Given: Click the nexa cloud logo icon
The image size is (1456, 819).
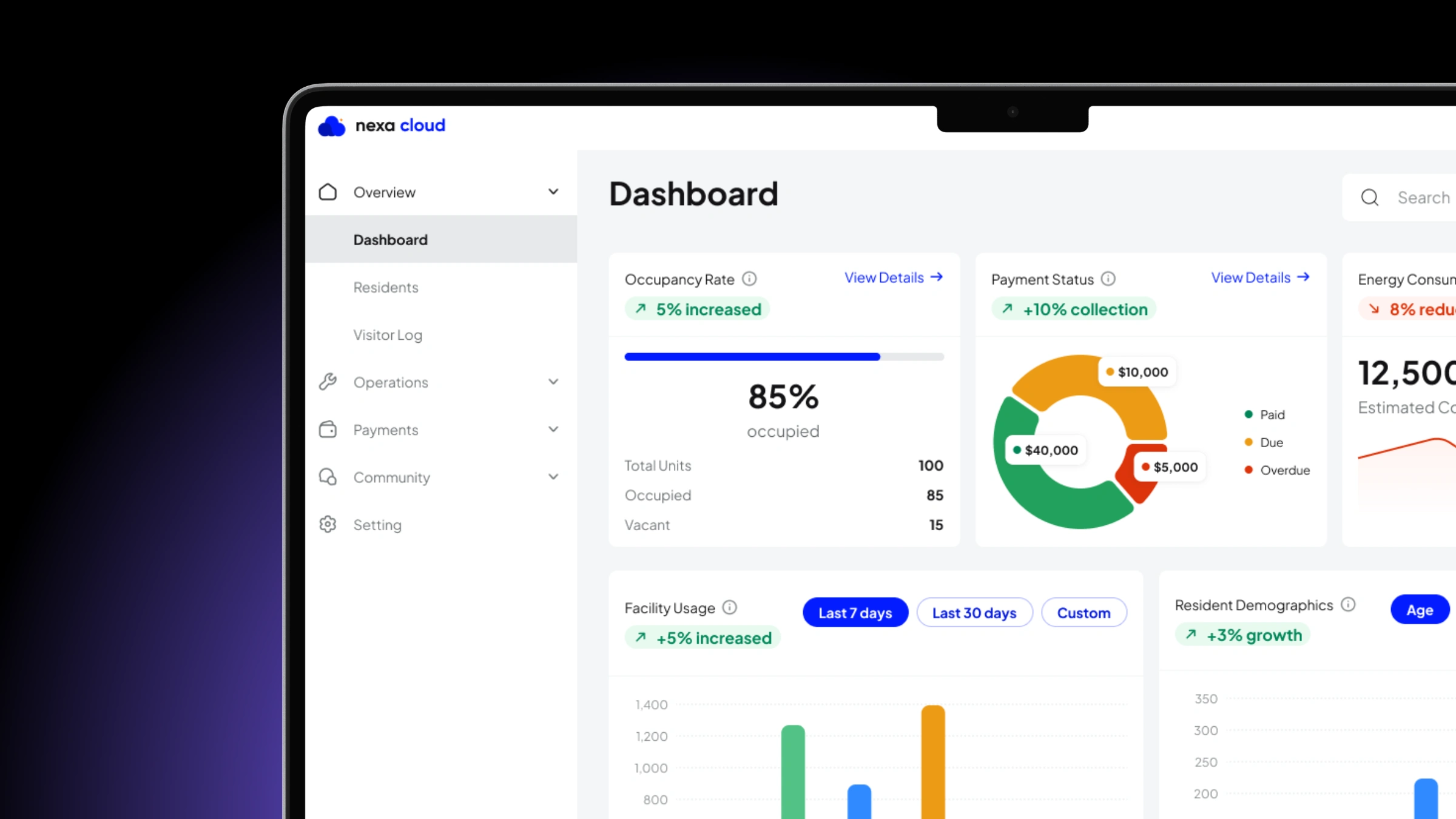Looking at the screenshot, I should pos(331,126).
